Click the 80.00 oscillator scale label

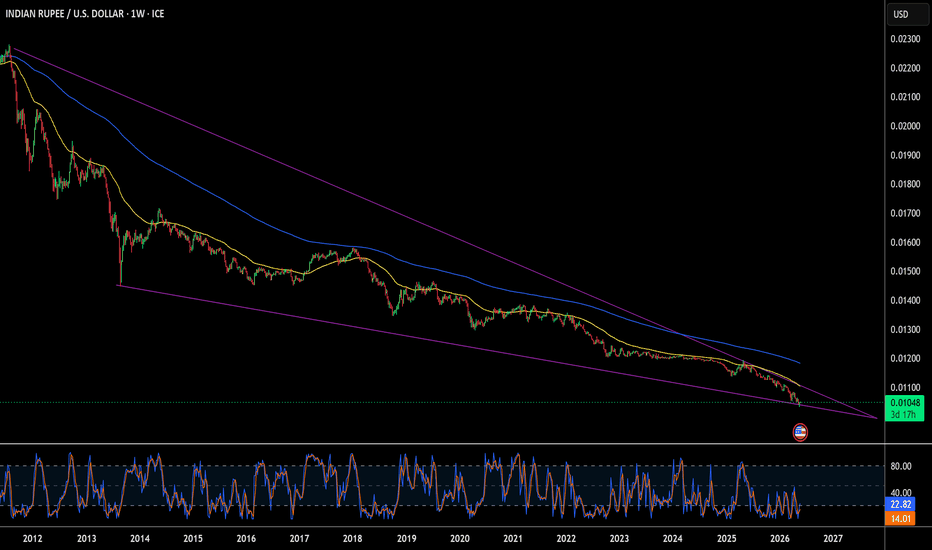click(x=900, y=466)
